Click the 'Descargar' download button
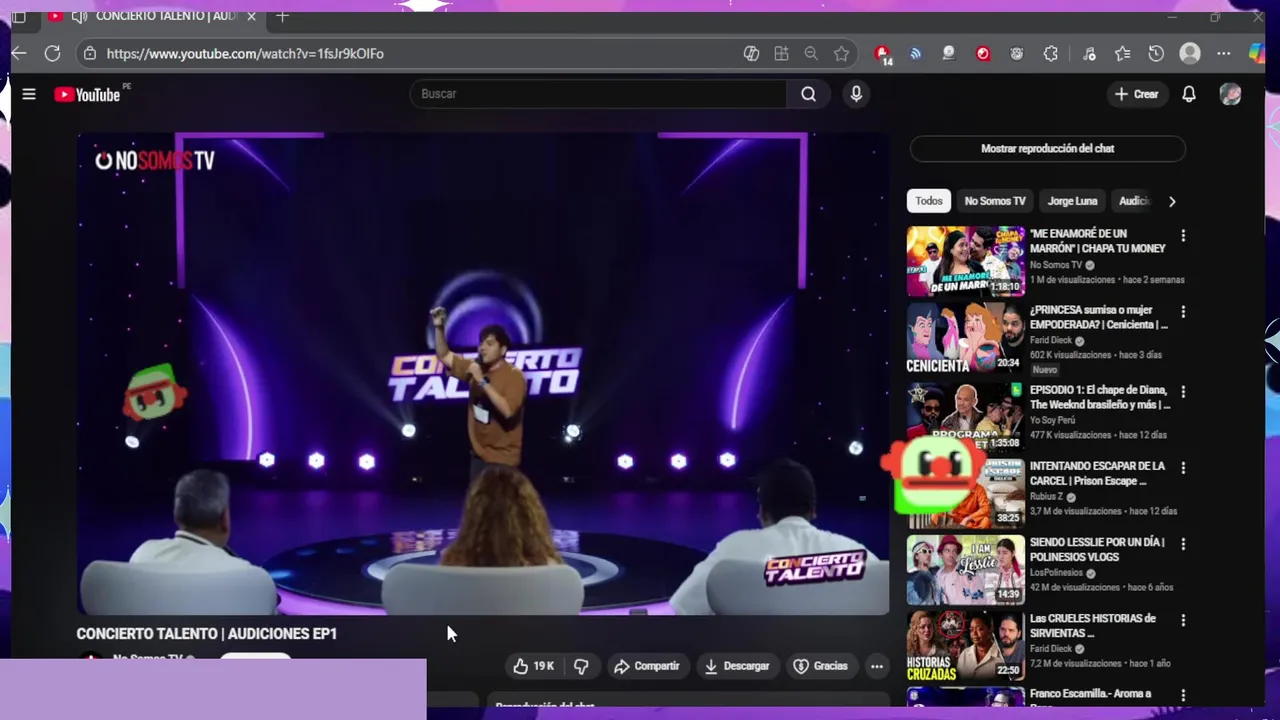Image resolution: width=1280 pixels, height=720 pixels. 736,666
